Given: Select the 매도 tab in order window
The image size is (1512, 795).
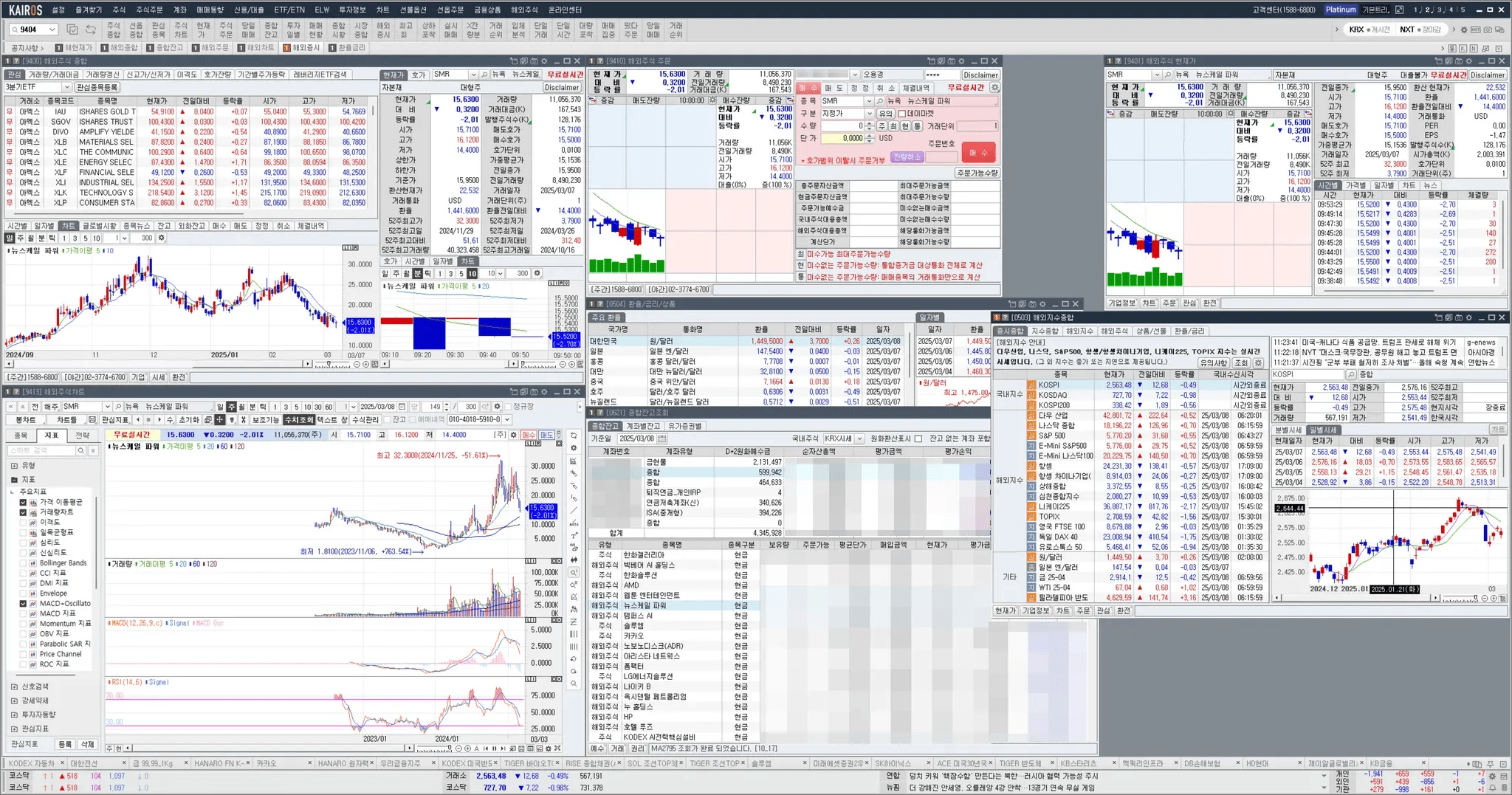Looking at the screenshot, I should [x=834, y=87].
